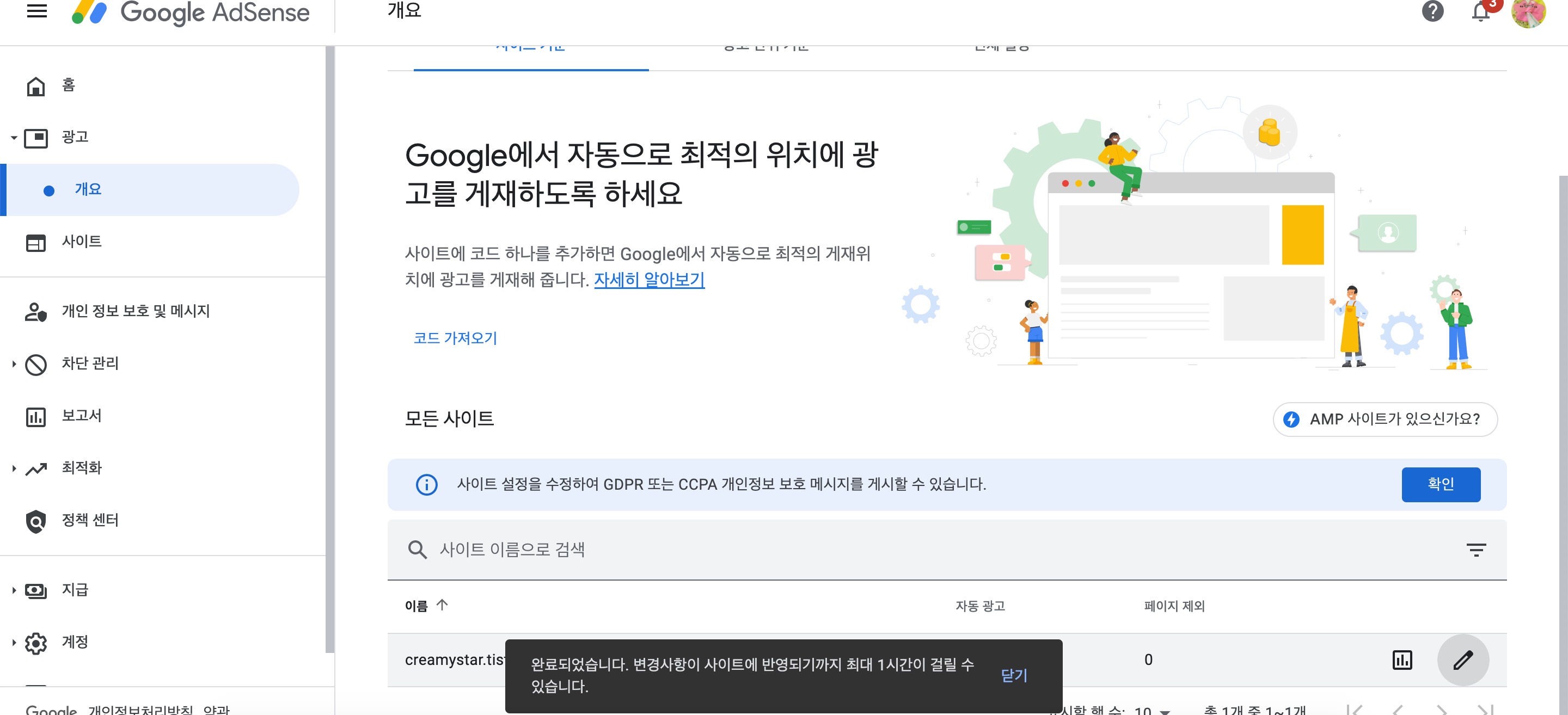Open report icon for creamystar site
This screenshot has width=1568, height=715.
[x=1402, y=659]
